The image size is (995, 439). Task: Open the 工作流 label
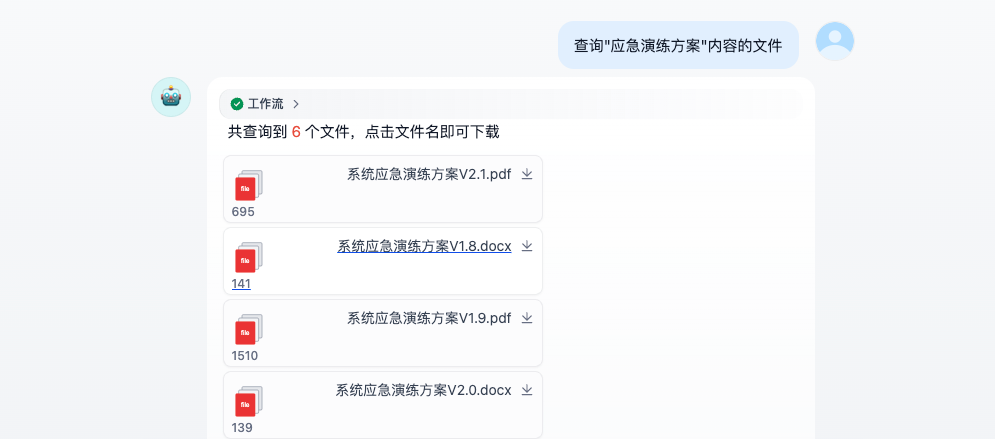pyautogui.click(x=266, y=104)
